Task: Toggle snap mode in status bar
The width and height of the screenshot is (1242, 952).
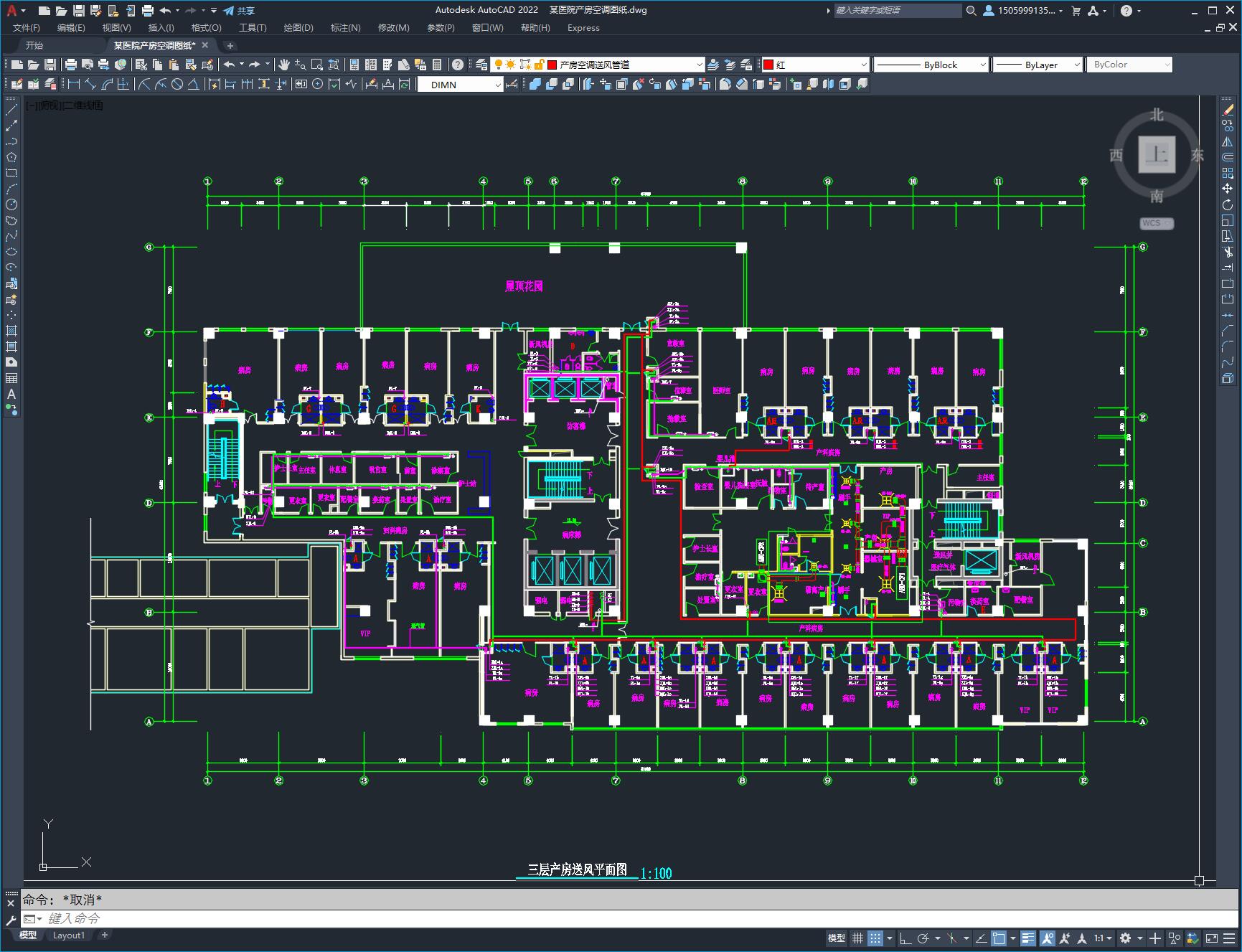Action: (x=875, y=938)
